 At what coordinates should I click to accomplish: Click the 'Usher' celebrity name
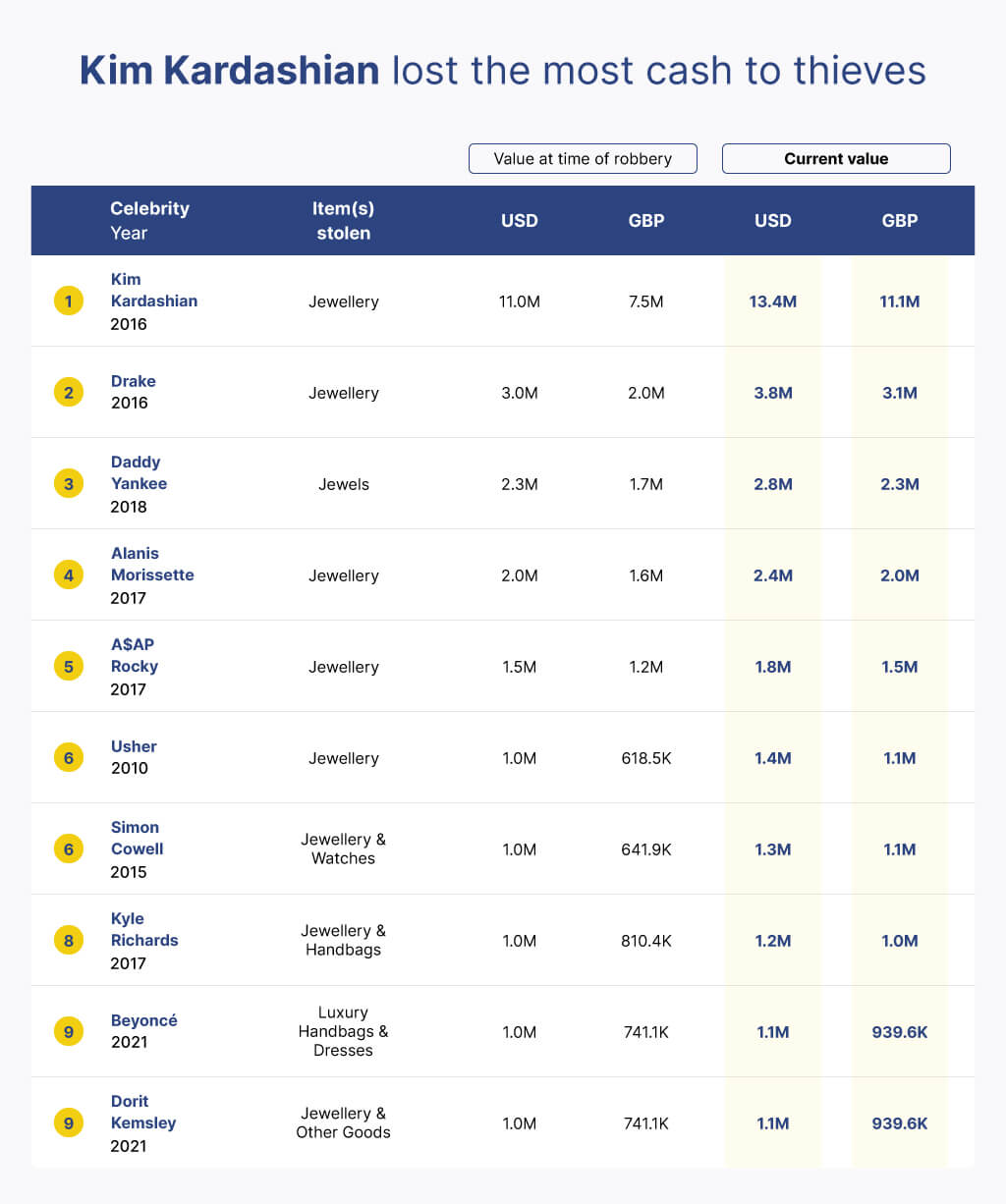(134, 746)
